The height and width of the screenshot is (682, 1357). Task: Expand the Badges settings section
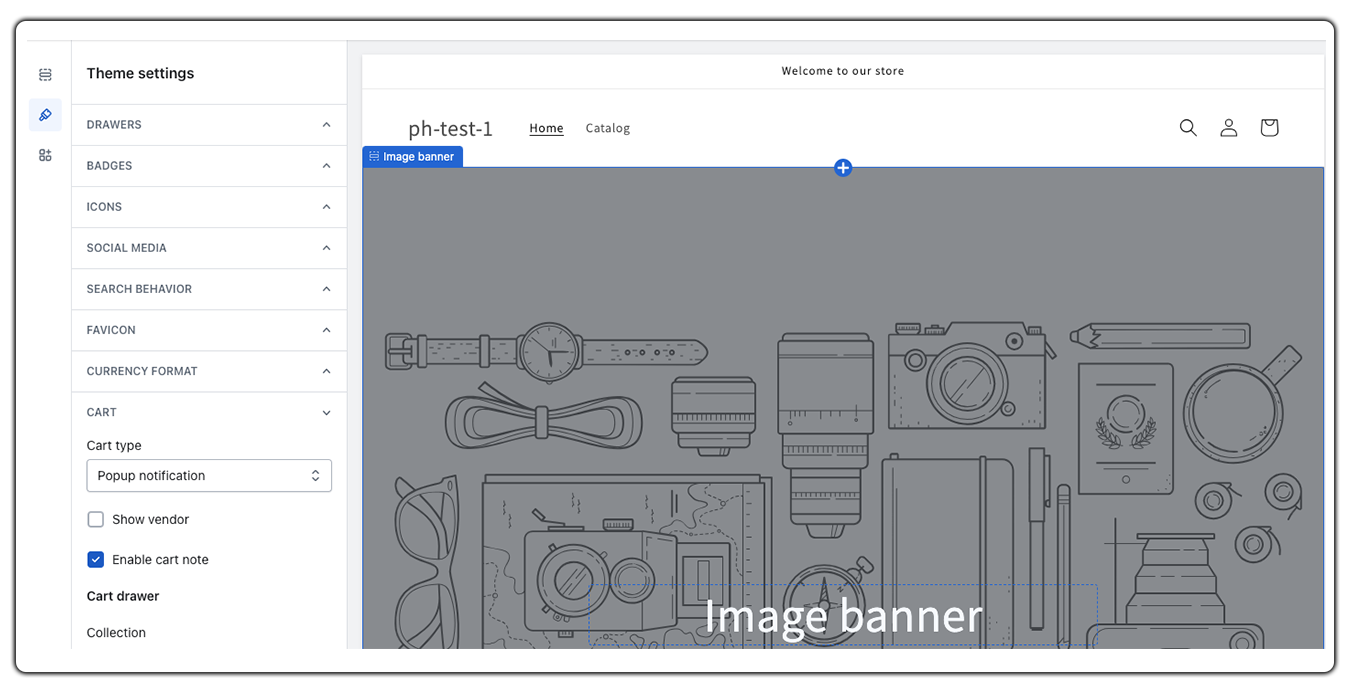pyautogui.click(x=209, y=166)
